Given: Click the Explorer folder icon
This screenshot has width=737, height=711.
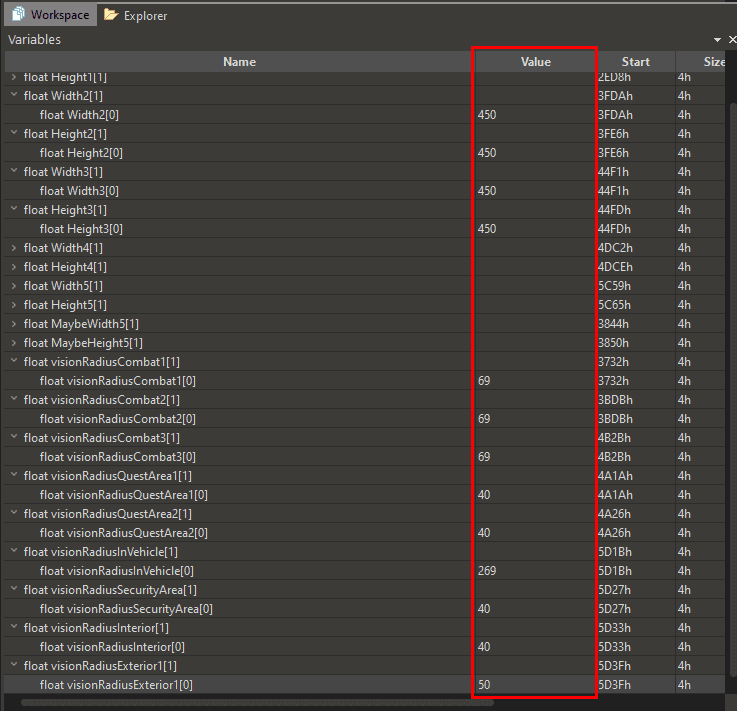Looking at the screenshot, I should click(x=111, y=15).
